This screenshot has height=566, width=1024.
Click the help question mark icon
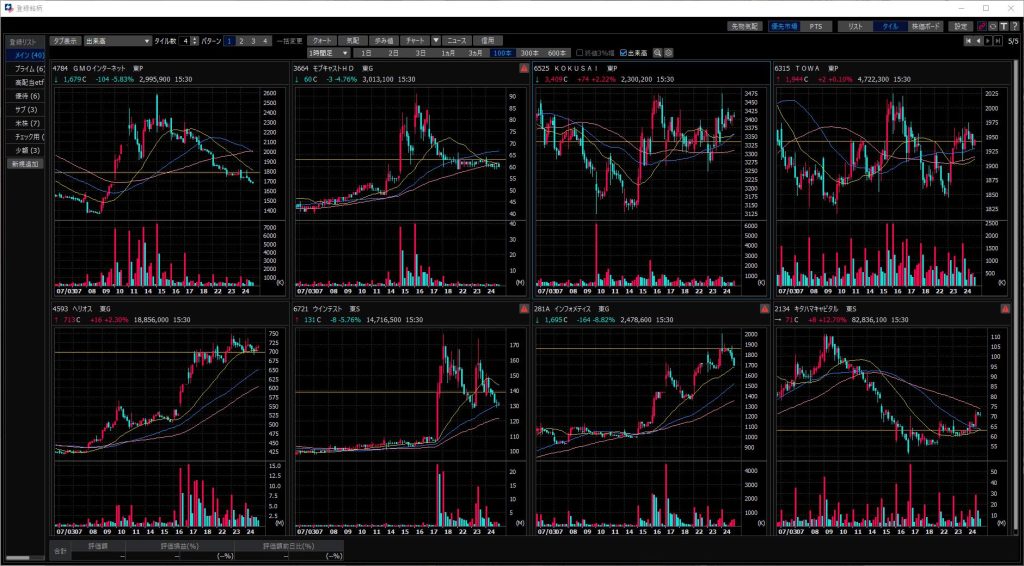click(1015, 26)
